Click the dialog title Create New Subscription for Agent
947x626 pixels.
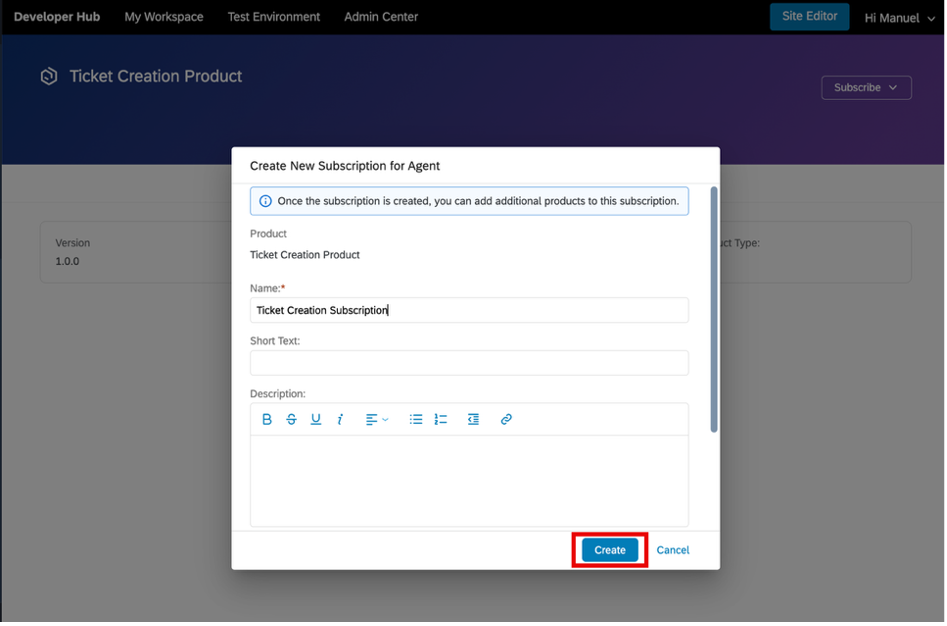[x=345, y=166]
